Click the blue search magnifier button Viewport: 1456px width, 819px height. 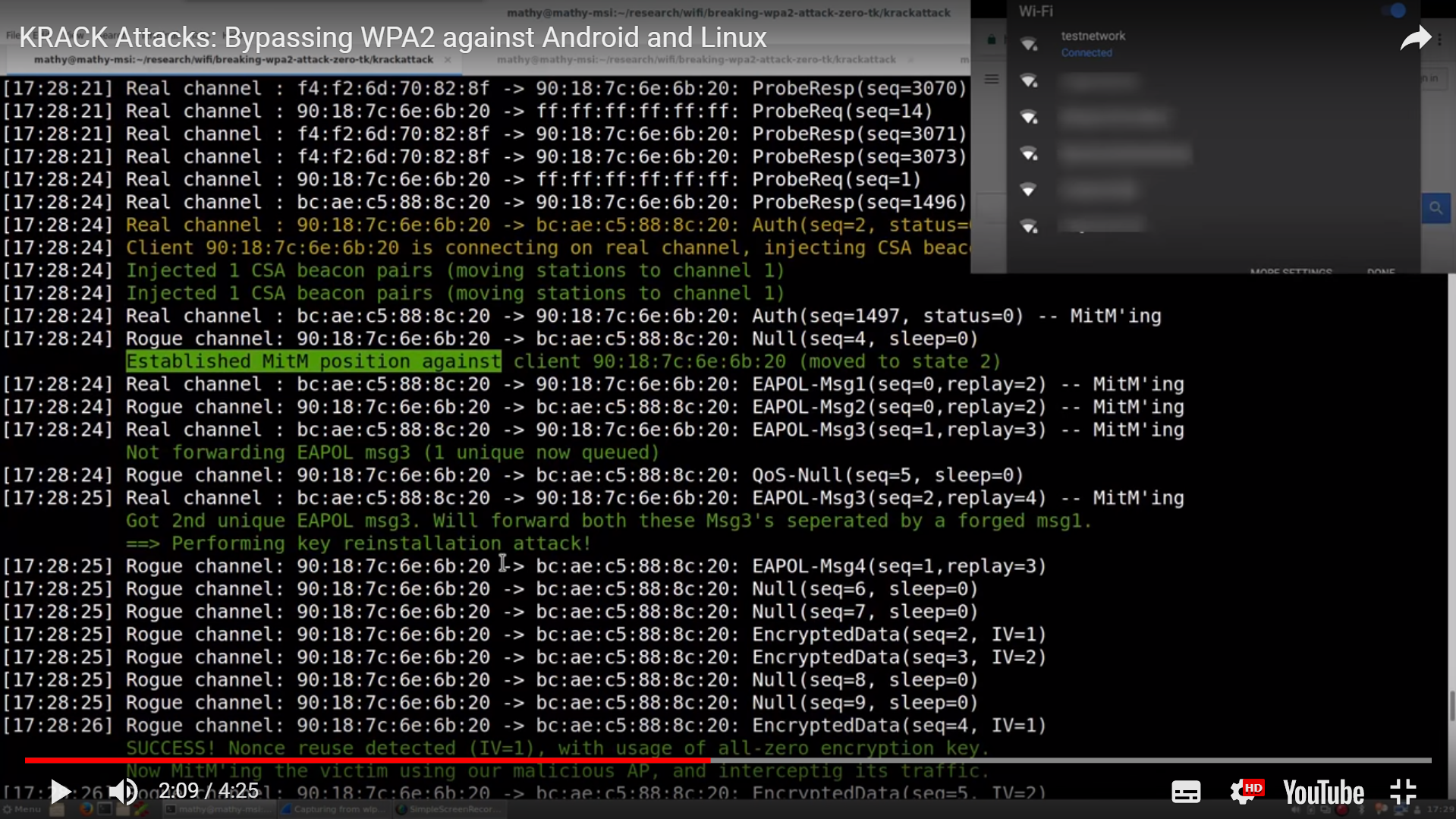tap(1436, 207)
